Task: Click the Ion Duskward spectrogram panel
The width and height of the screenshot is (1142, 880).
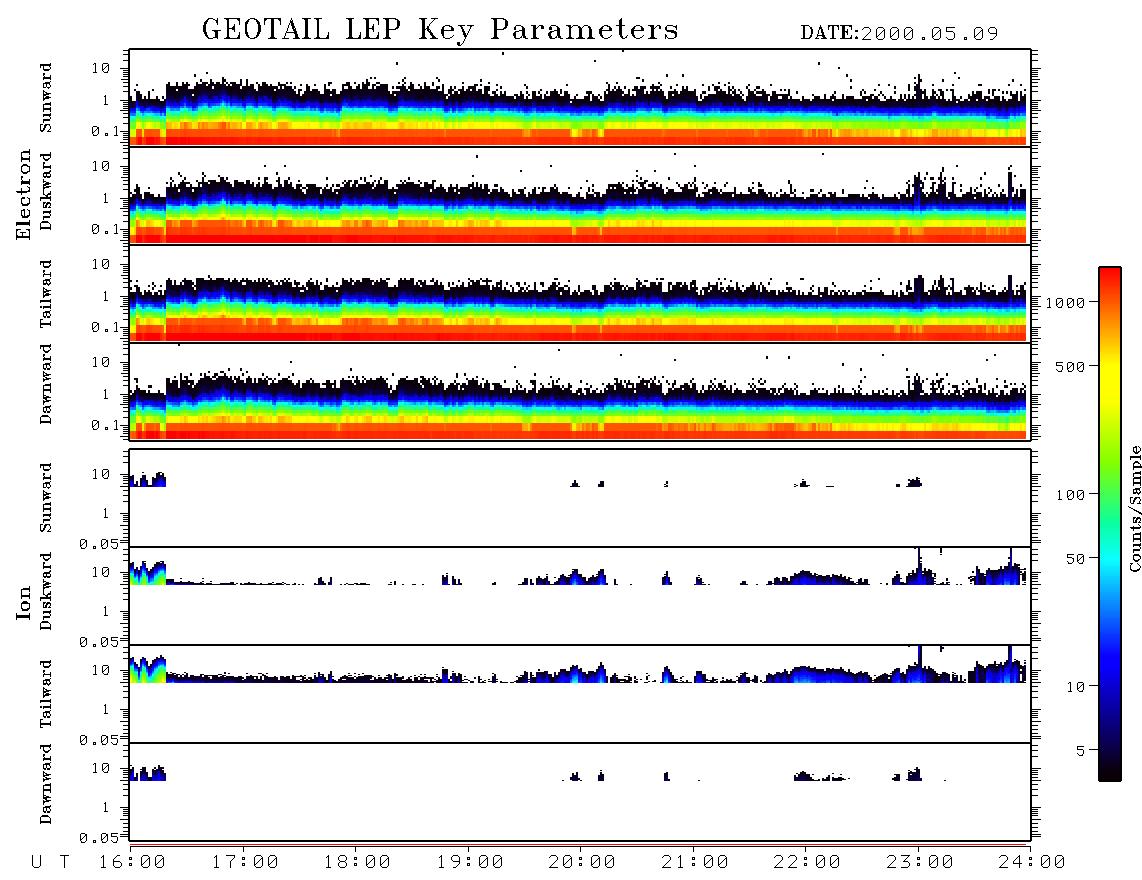Action: pyautogui.click(x=580, y=596)
